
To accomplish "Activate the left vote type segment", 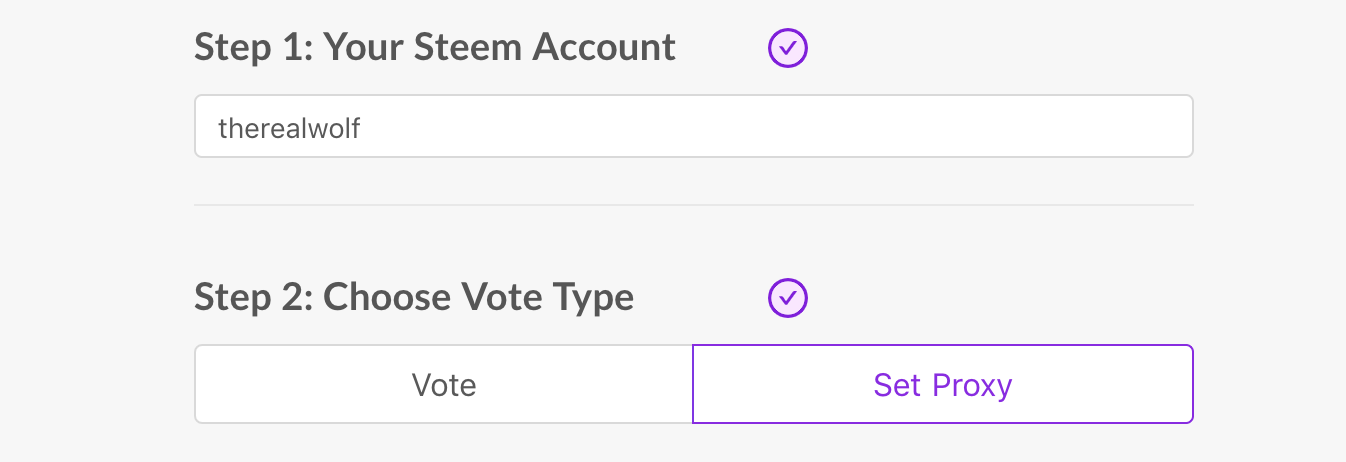I will pyautogui.click(x=444, y=385).
